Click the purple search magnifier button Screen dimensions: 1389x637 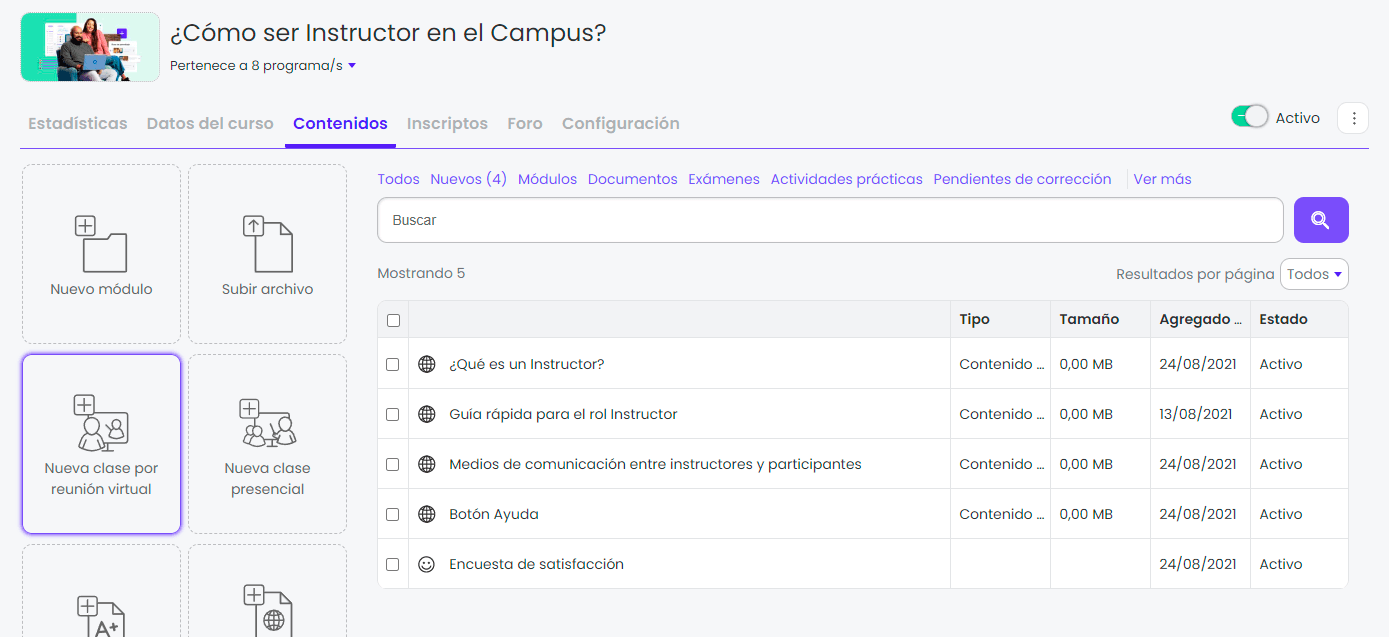tap(1321, 220)
